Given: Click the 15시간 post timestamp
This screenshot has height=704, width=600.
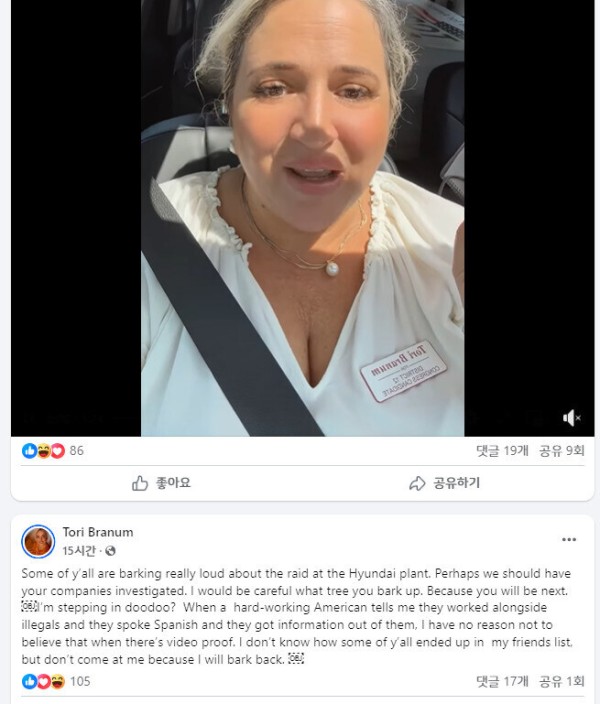Looking at the screenshot, I should (79, 550).
